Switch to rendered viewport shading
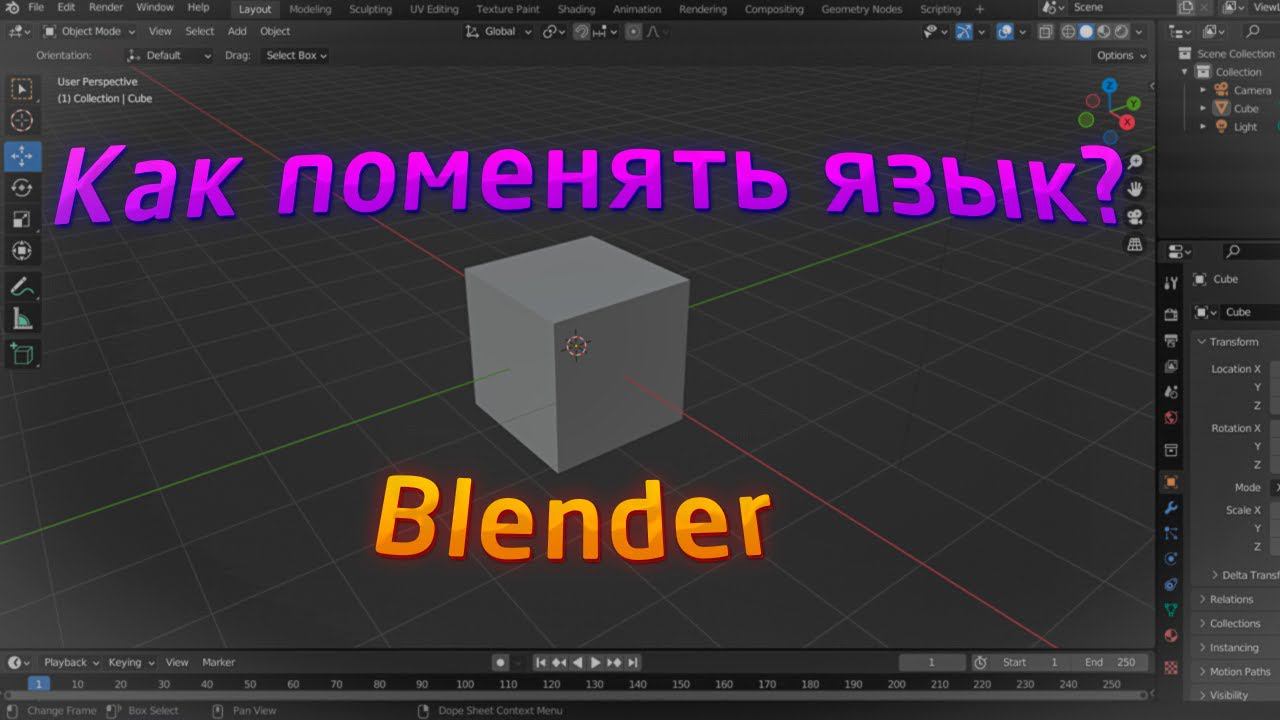 [1122, 31]
